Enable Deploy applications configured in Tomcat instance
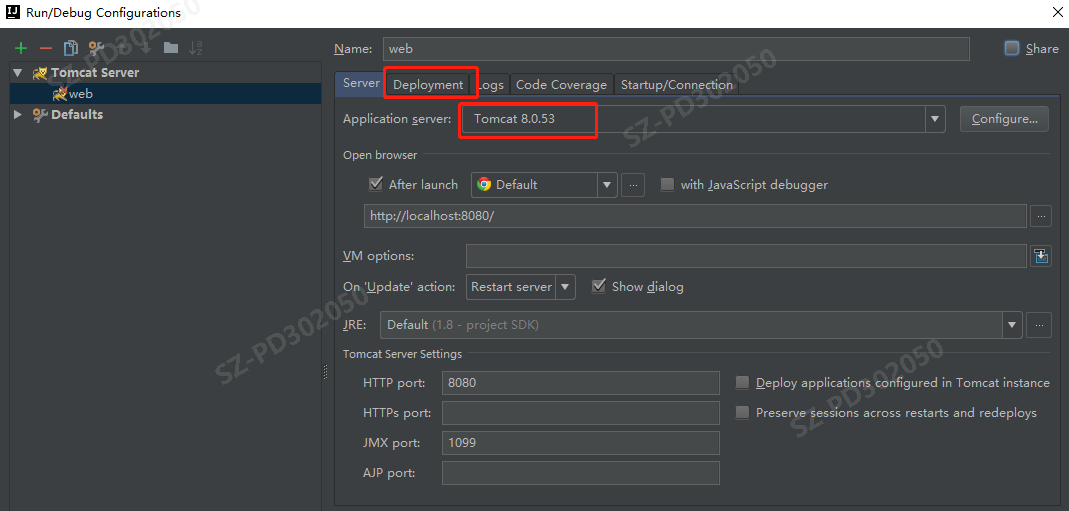The width and height of the screenshot is (1069, 511). click(x=742, y=383)
